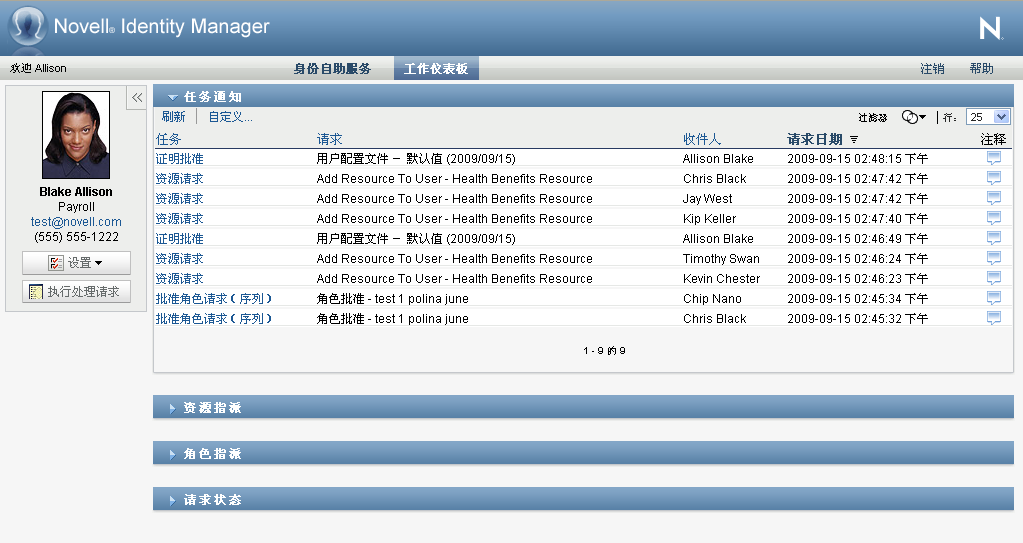Select recipient Kevin Chester cell
1023x543 pixels.
click(x=722, y=279)
